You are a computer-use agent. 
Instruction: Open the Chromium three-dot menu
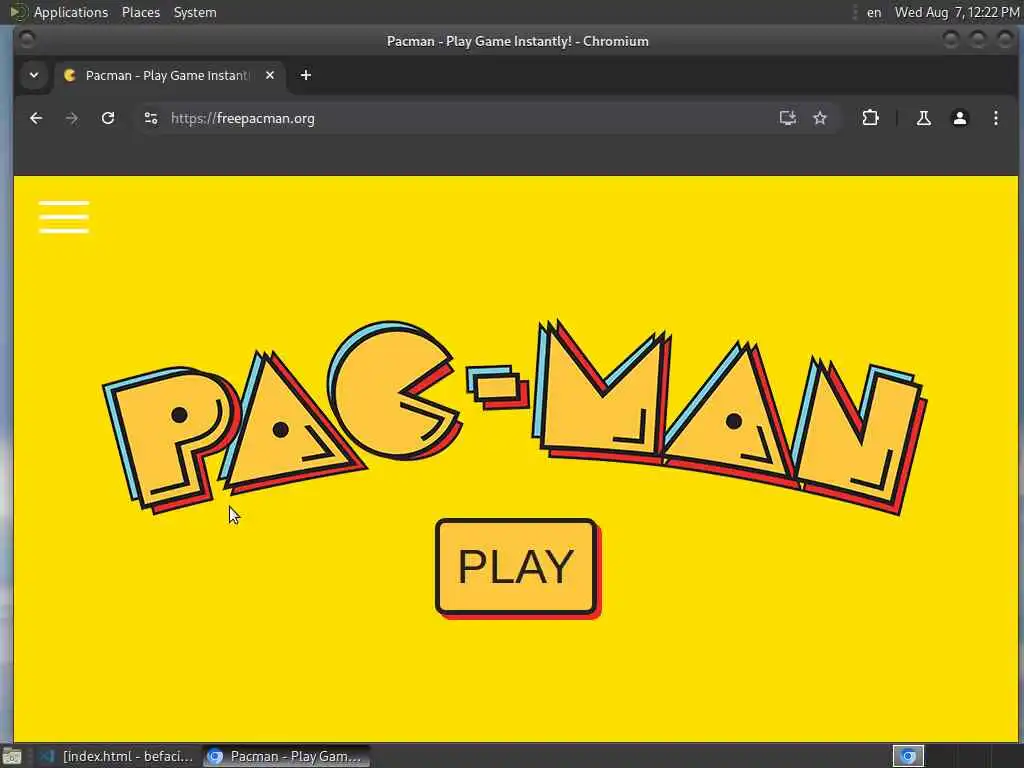coord(995,118)
